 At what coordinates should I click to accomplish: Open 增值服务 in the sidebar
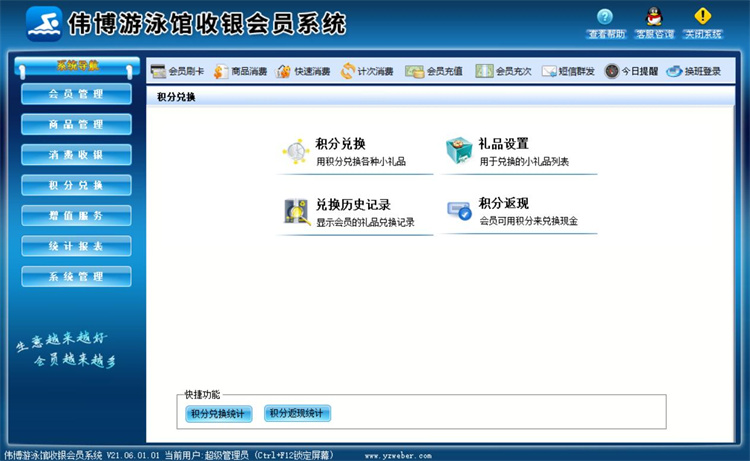point(76,216)
